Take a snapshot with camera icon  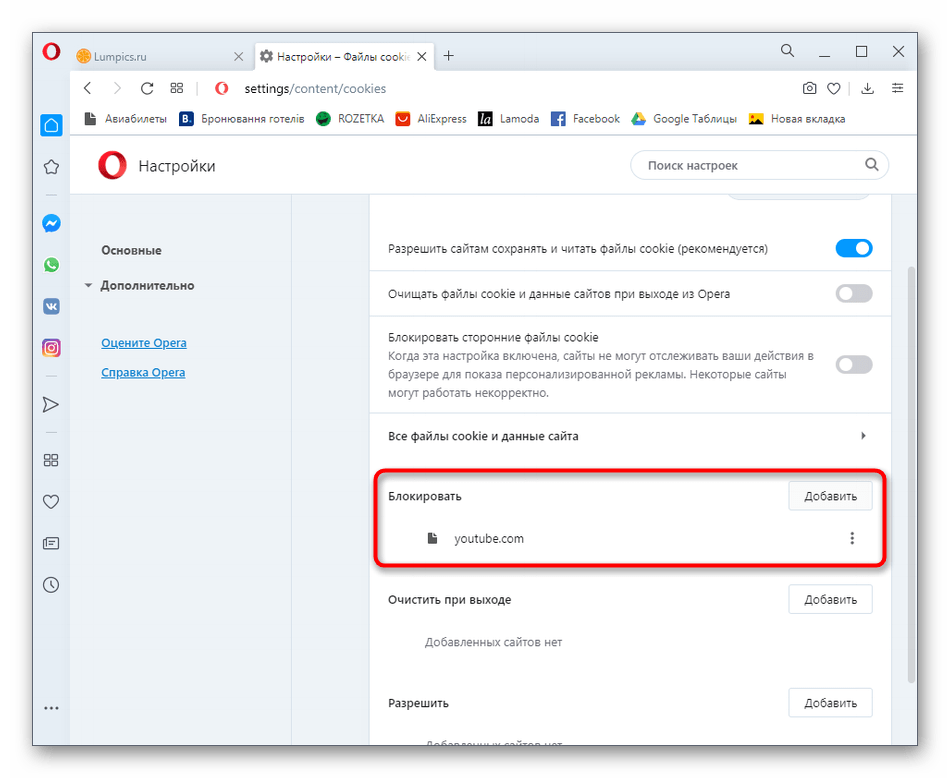point(809,88)
